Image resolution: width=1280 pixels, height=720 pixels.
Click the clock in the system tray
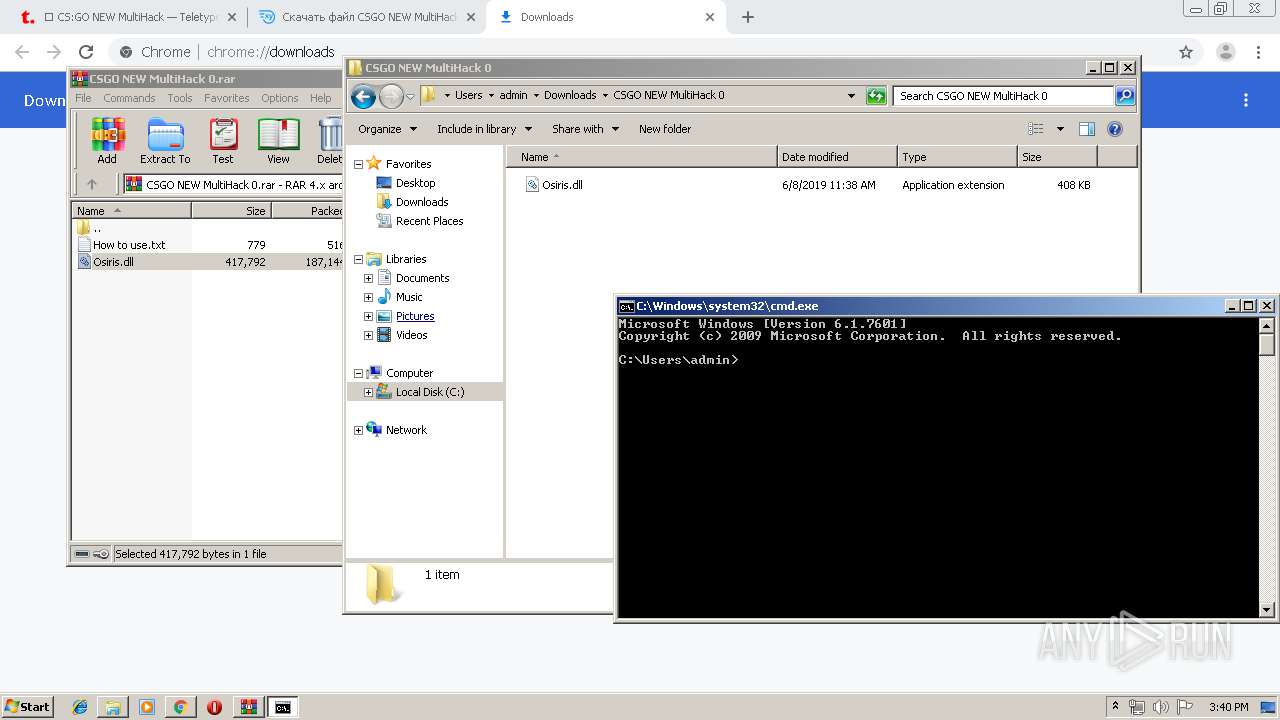(1228, 707)
